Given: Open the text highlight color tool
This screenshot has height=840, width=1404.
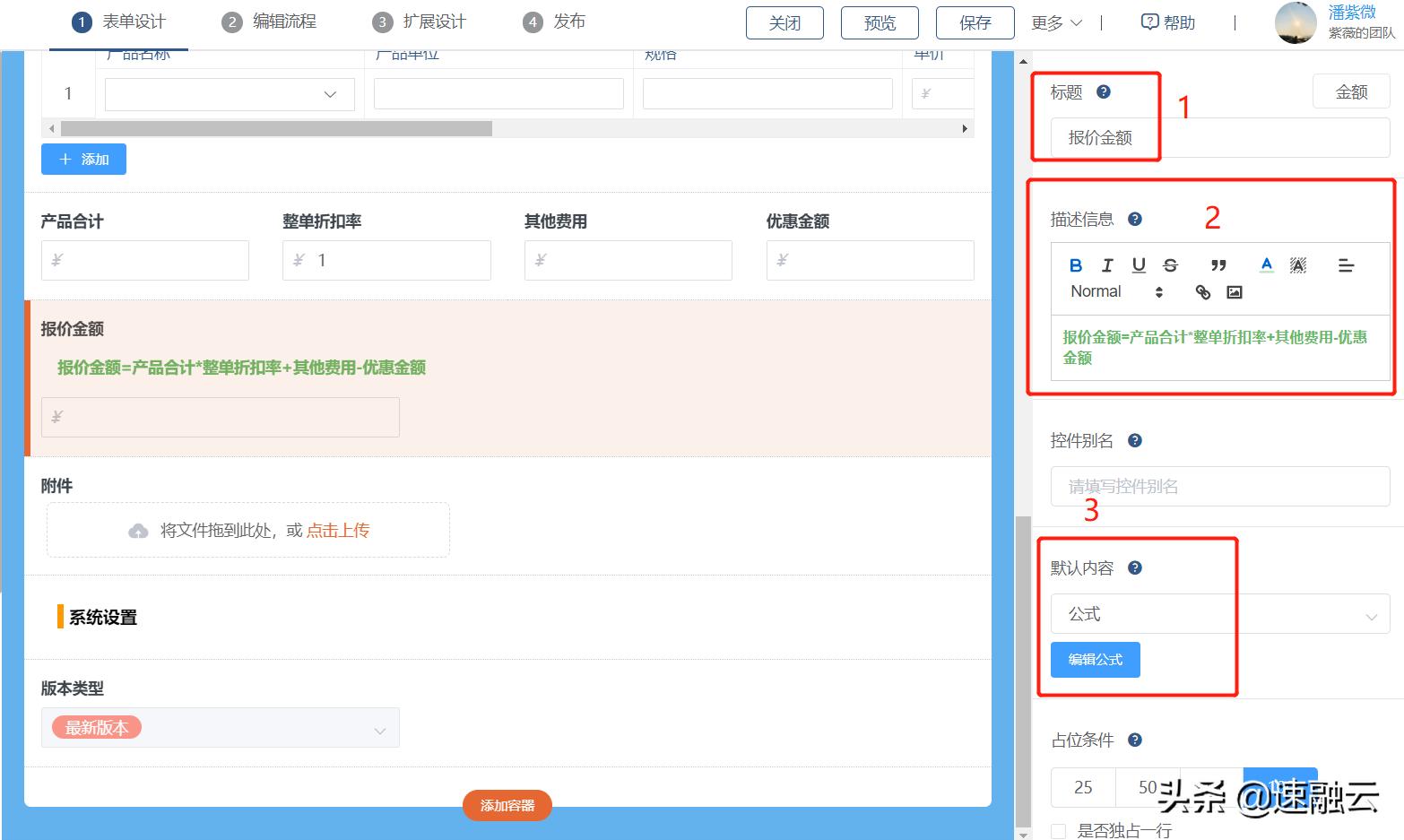Looking at the screenshot, I should (x=1298, y=264).
